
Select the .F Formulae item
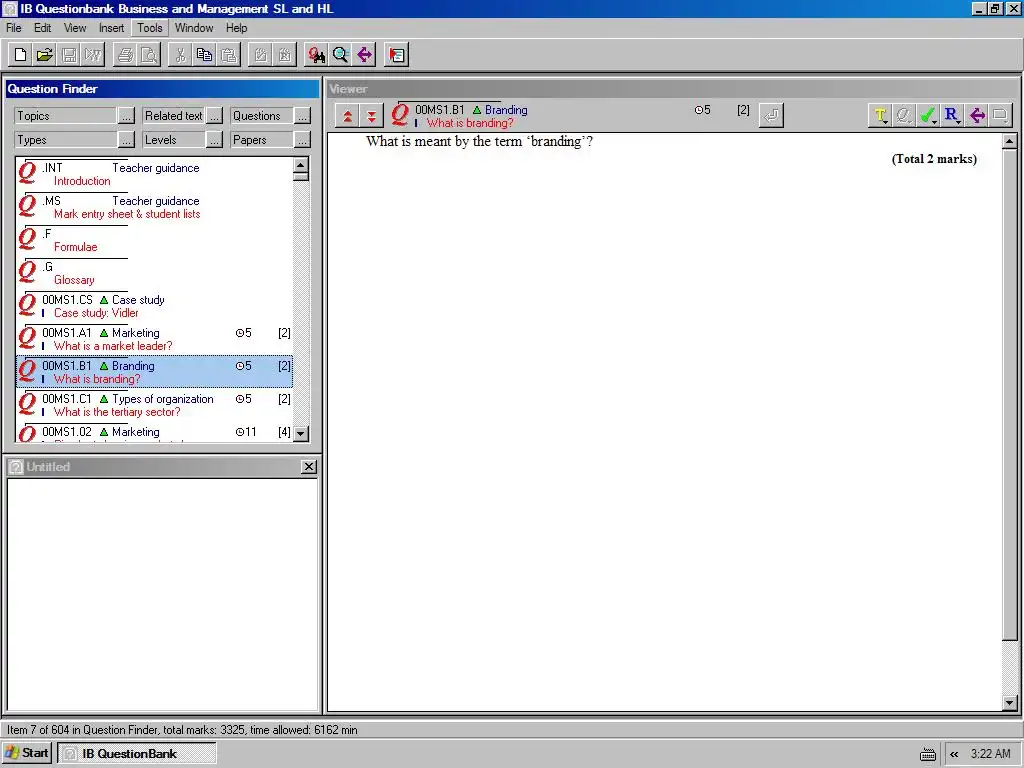(x=154, y=240)
